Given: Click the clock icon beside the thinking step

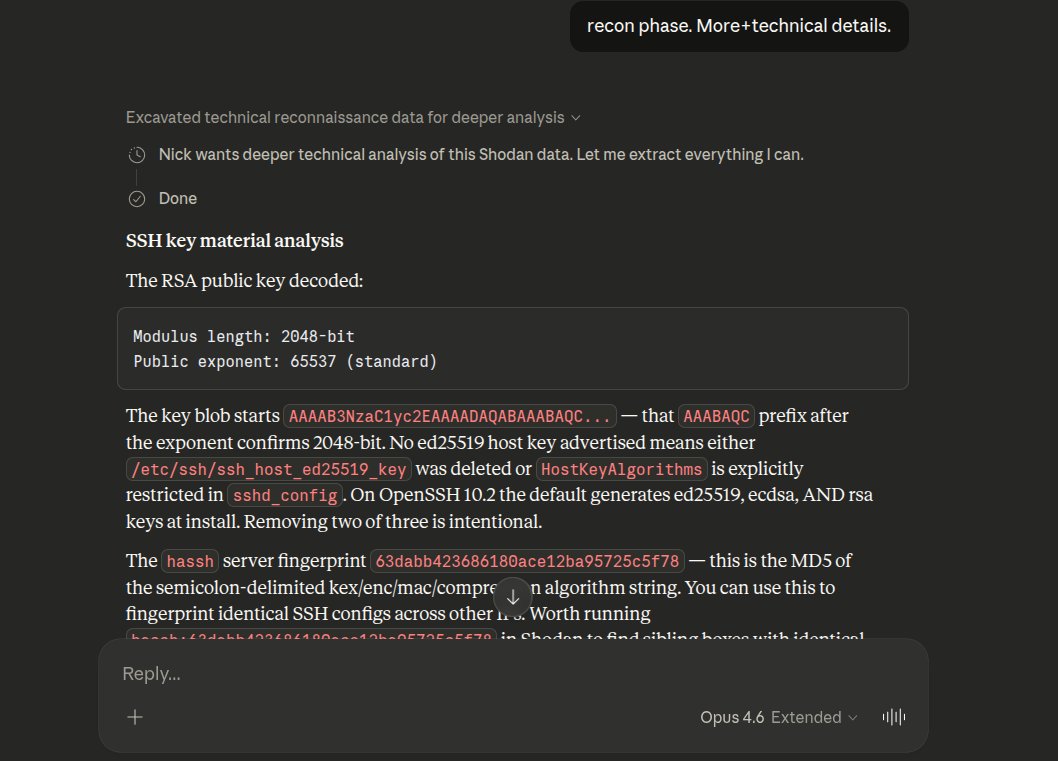Looking at the screenshot, I should [137, 155].
